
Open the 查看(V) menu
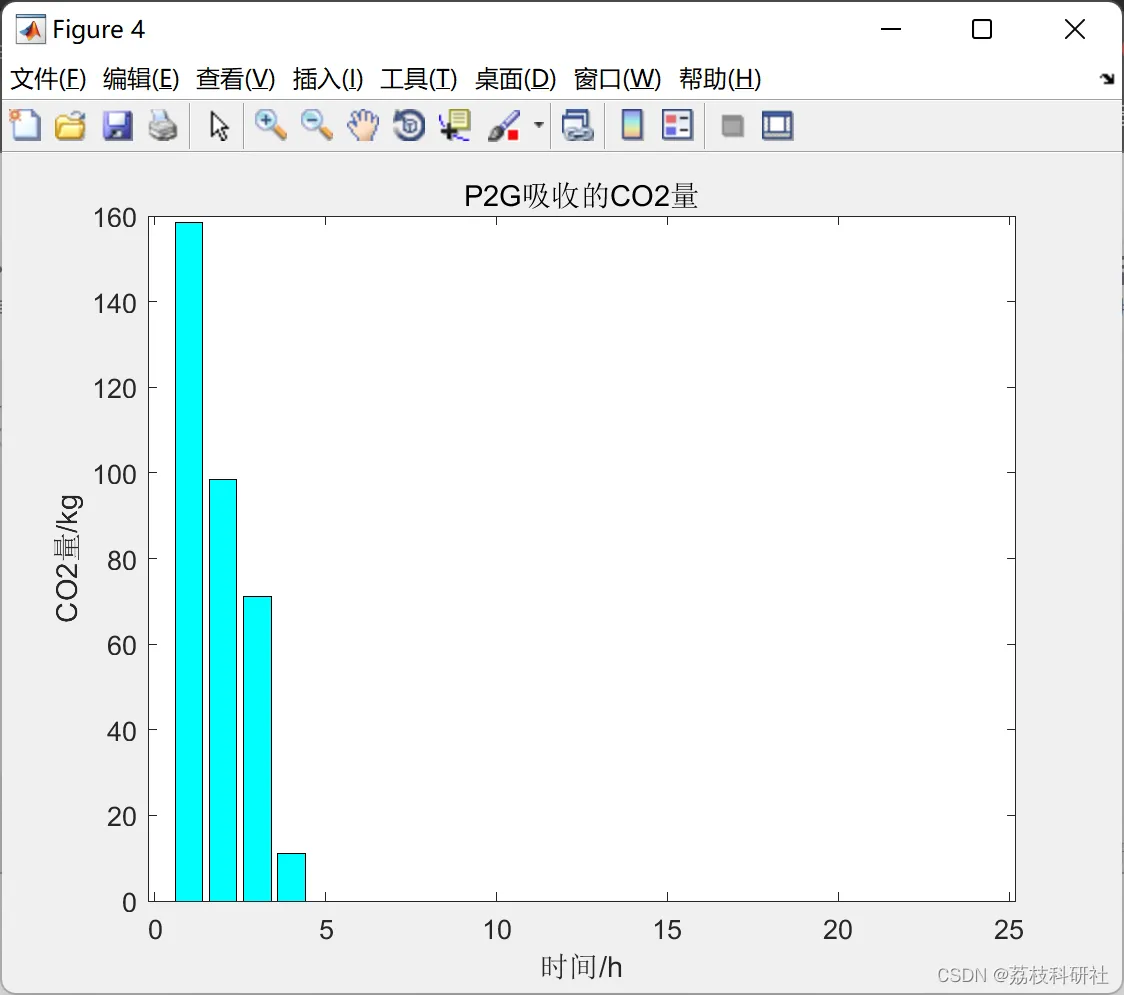pyautogui.click(x=236, y=79)
